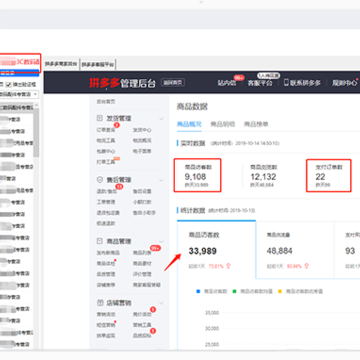Viewport: 360px width, 360px height.
Task: Open 电子面单 in the sidebar
Action: point(142,151)
